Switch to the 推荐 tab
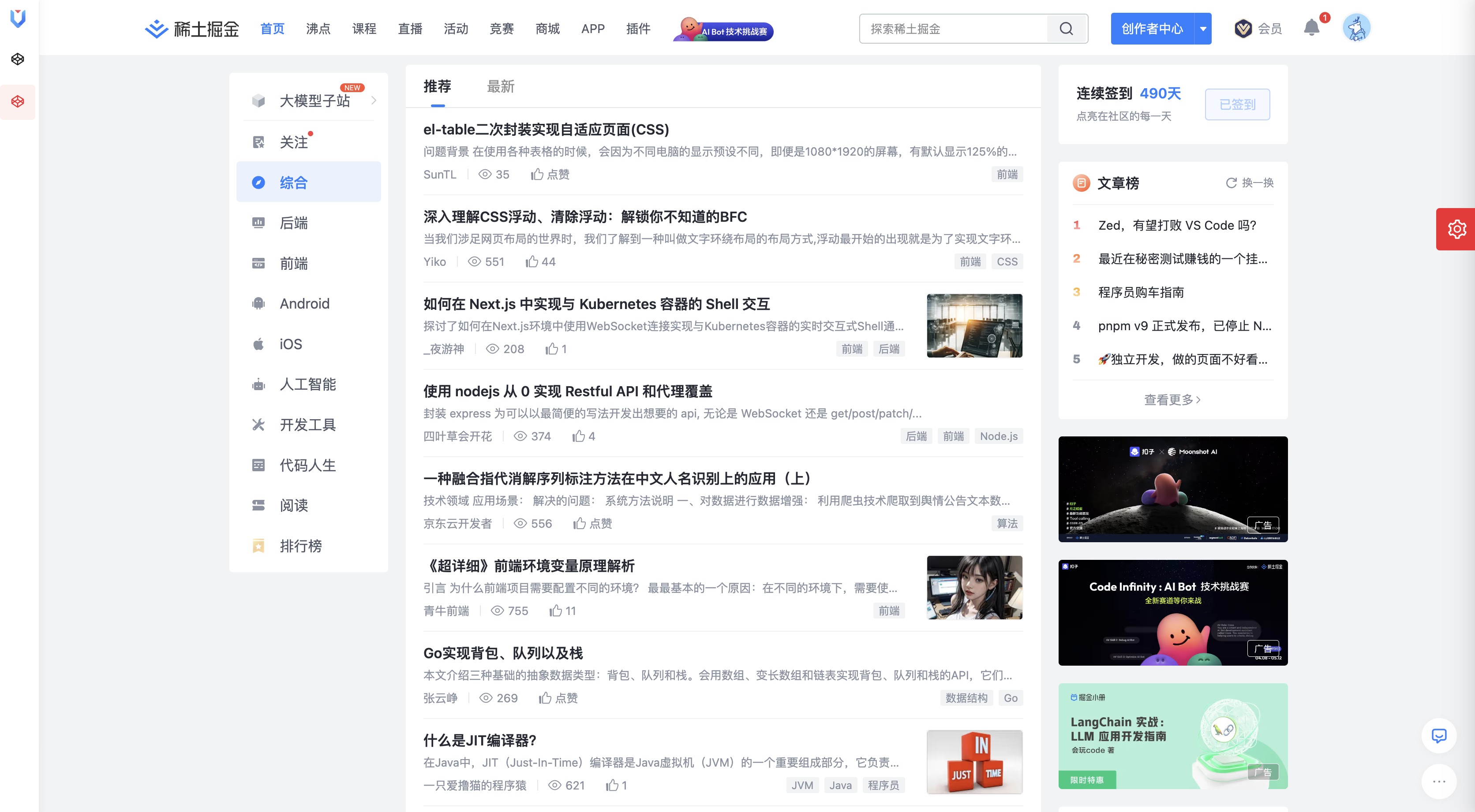This screenshot has height=812, width=1475. (438, 86)
